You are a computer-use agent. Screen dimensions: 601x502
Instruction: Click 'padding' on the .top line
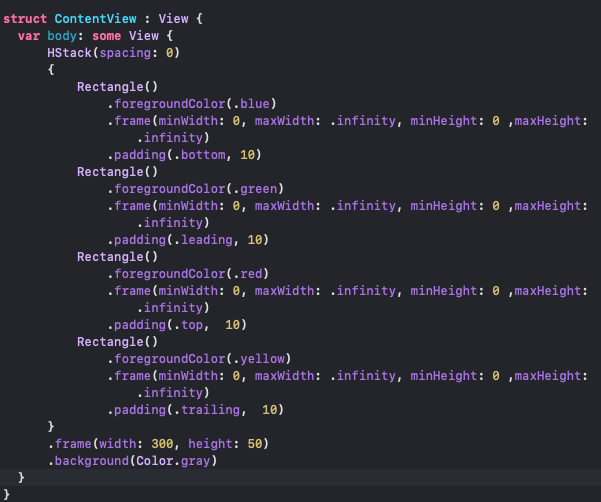[140, 325]
